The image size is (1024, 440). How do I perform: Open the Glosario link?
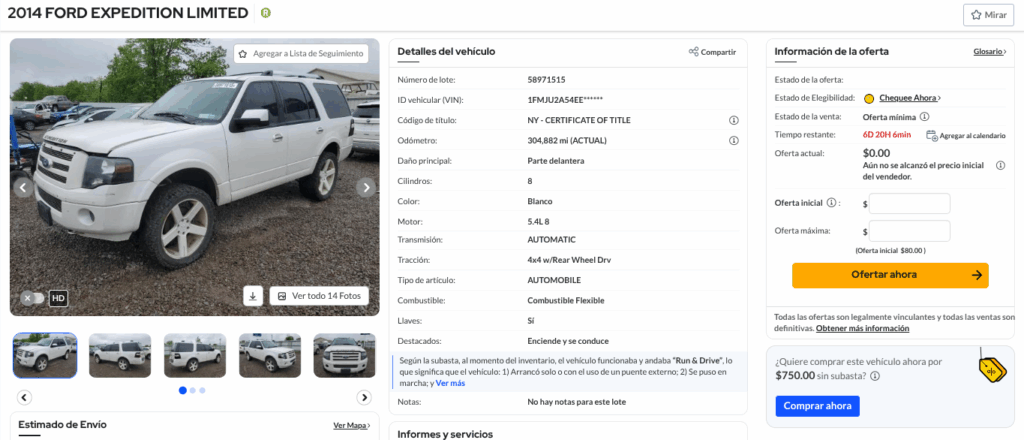(989, 52)
